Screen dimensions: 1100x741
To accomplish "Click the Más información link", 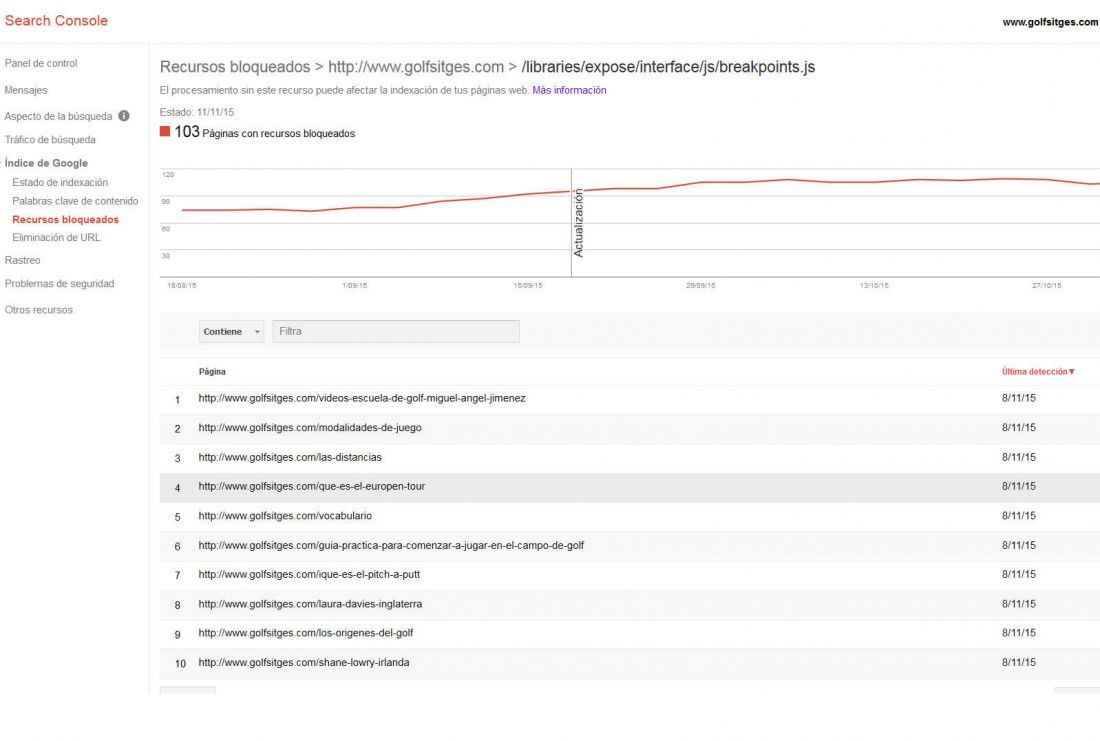I will point(569,90).
